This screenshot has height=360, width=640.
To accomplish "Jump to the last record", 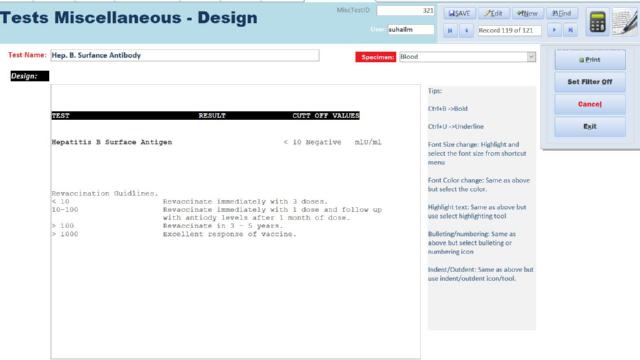I will [x=571, y=30].
